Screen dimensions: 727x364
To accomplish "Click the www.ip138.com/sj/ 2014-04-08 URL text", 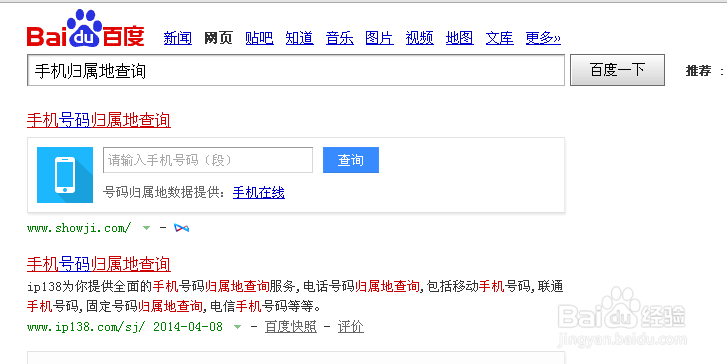I will 125,327.
